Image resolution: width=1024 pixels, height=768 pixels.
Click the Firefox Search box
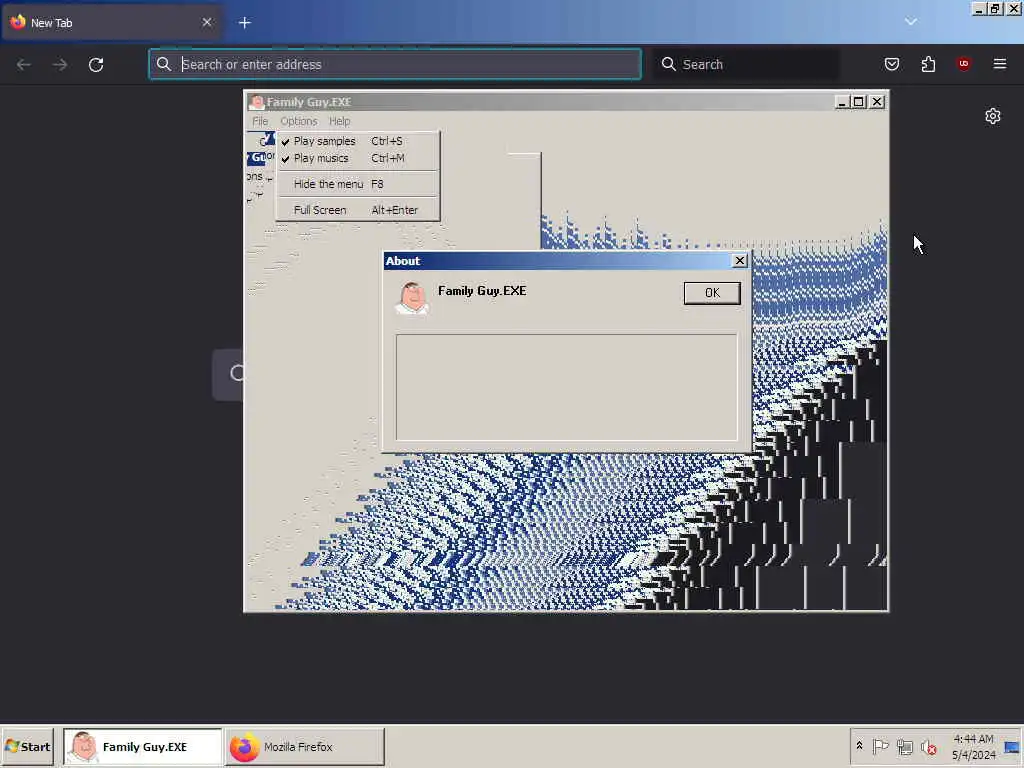click(x=746, y=64)
